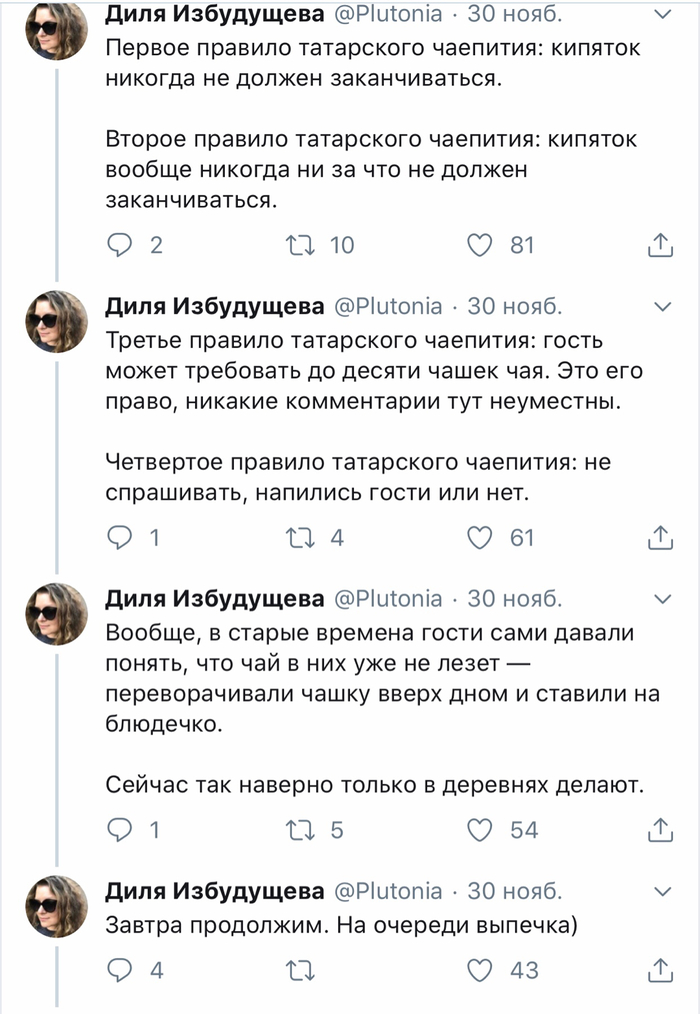The image size is (700, 1014).
Task: Open chevron menu on last tweet
Action: point(661,891)
